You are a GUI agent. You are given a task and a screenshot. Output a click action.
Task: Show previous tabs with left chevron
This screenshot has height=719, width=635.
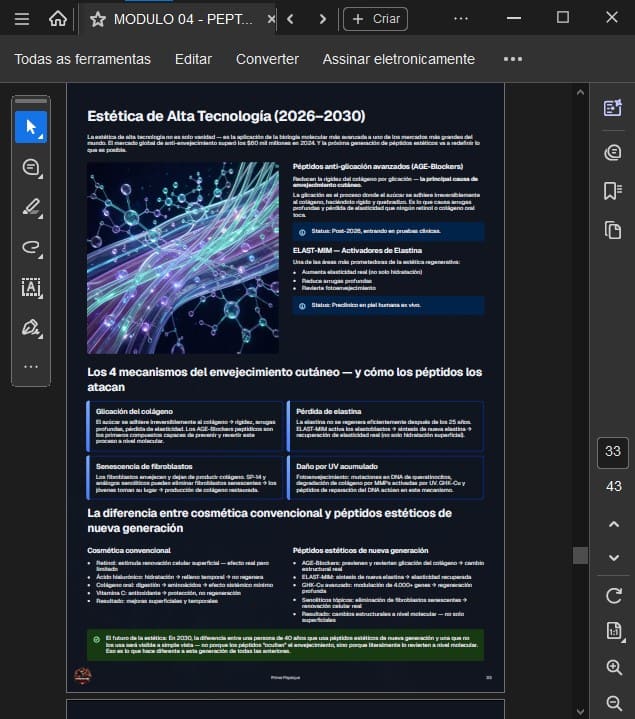[x=290, y=19]
